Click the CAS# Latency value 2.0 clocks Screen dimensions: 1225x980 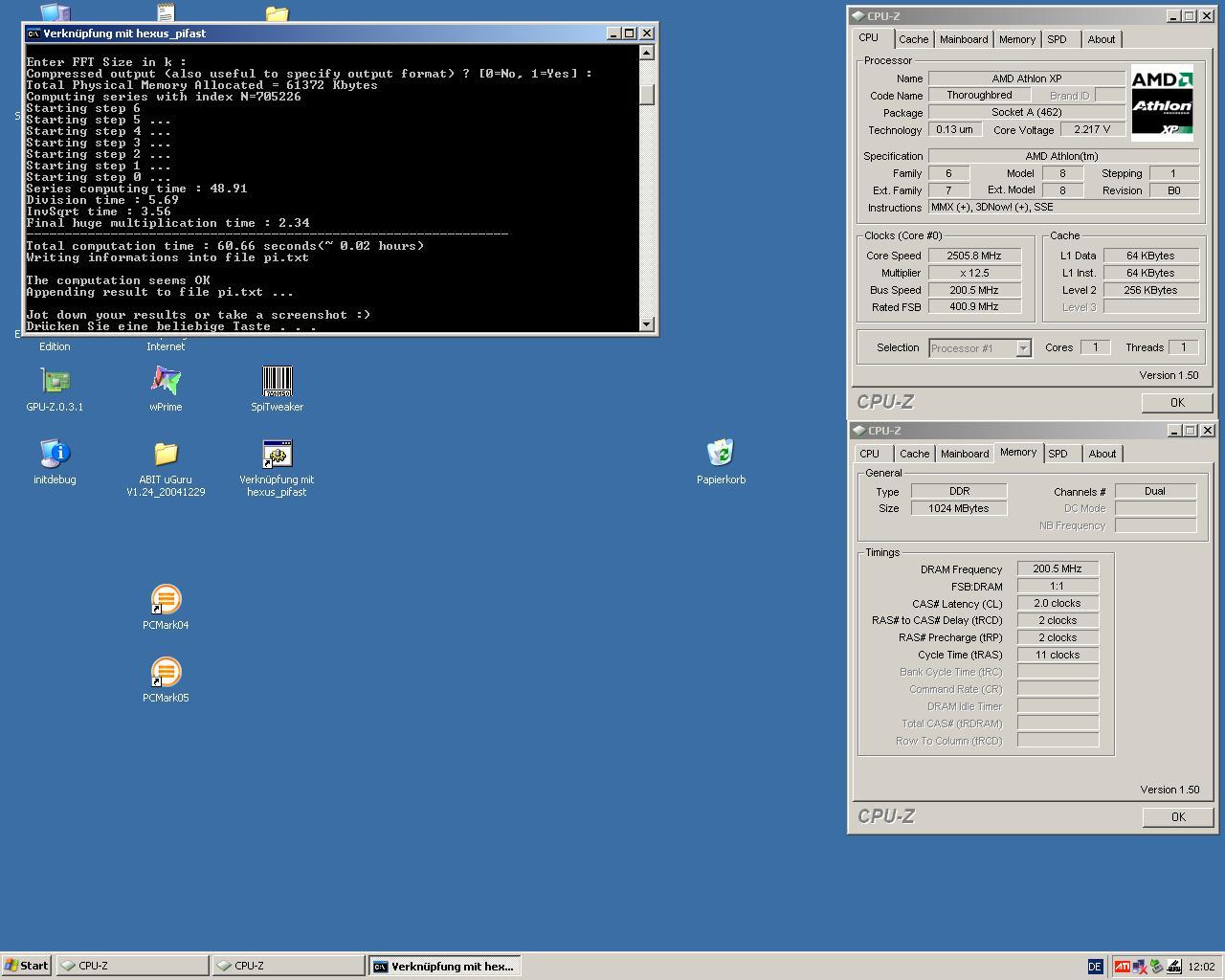tap(1058, 603)
